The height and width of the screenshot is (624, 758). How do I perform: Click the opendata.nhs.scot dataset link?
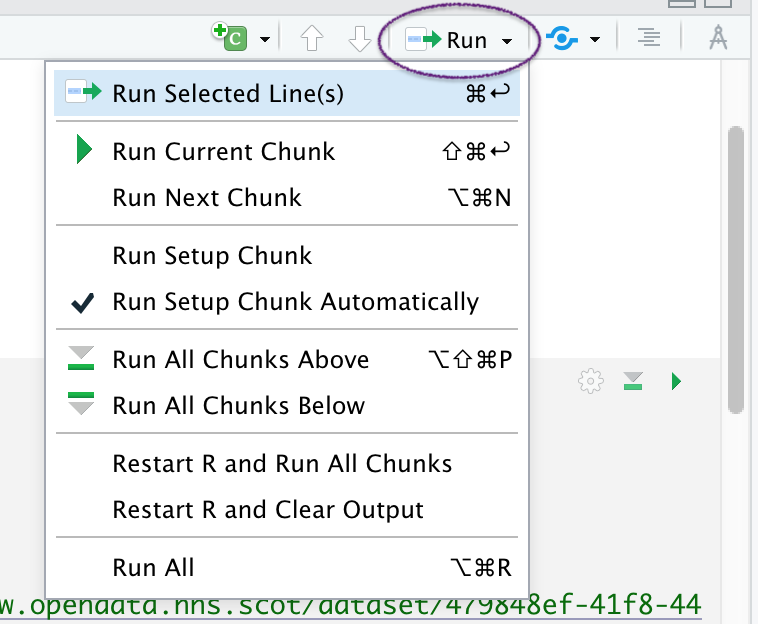[350, 605]
